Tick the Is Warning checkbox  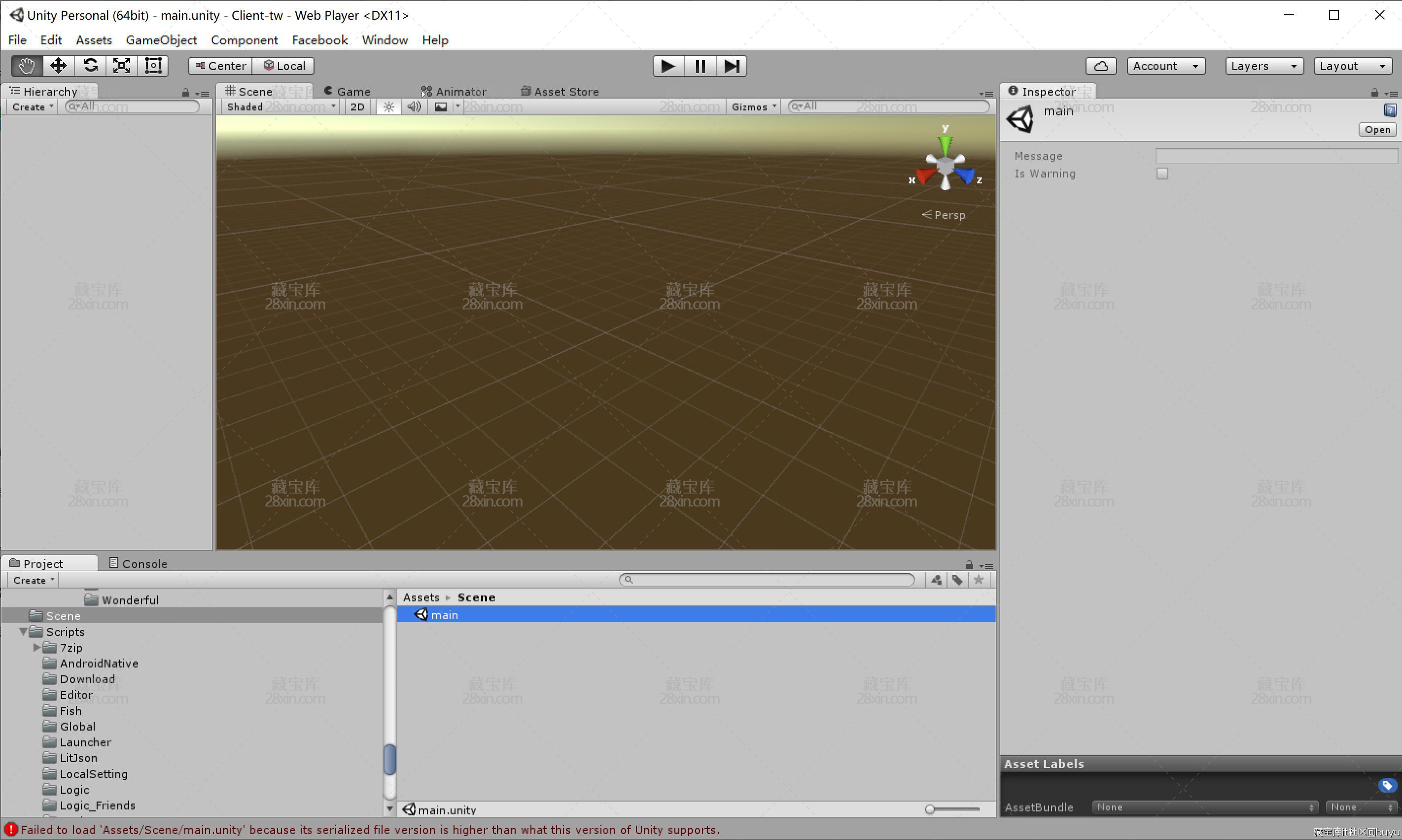click(x=1162, y=174)
